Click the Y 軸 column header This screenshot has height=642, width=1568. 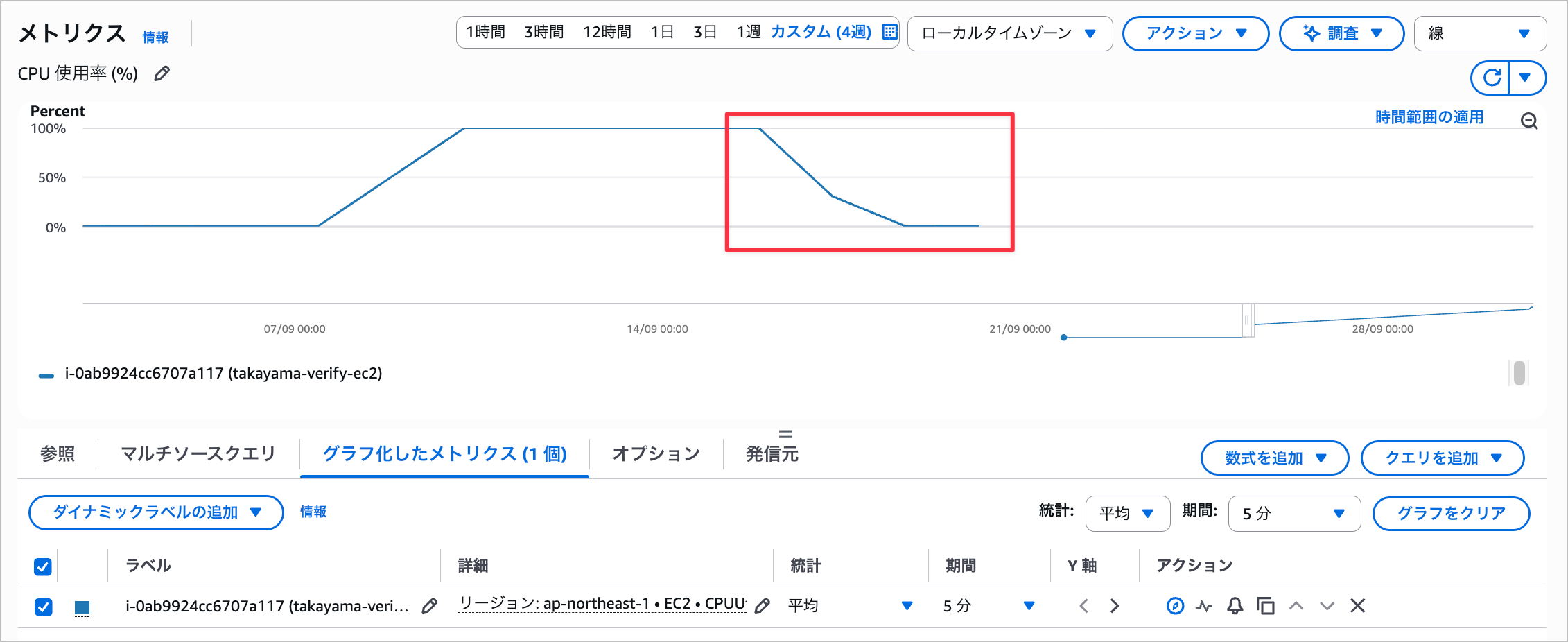pyautogui.click(x=1081, y=566)
